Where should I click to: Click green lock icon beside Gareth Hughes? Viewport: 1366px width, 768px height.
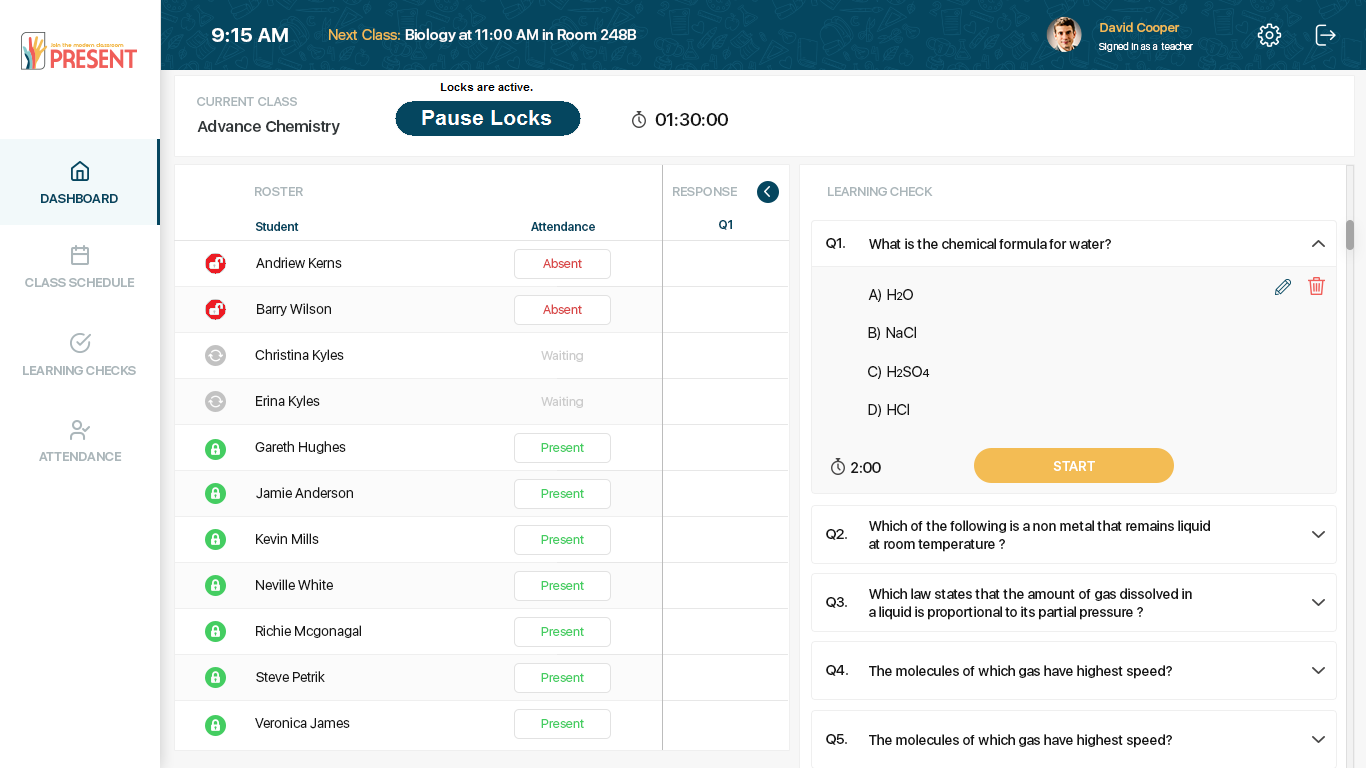(215, 448)
